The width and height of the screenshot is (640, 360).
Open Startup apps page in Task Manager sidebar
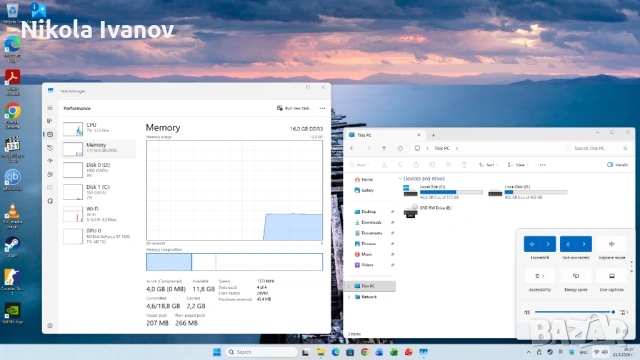click(50, 161)
